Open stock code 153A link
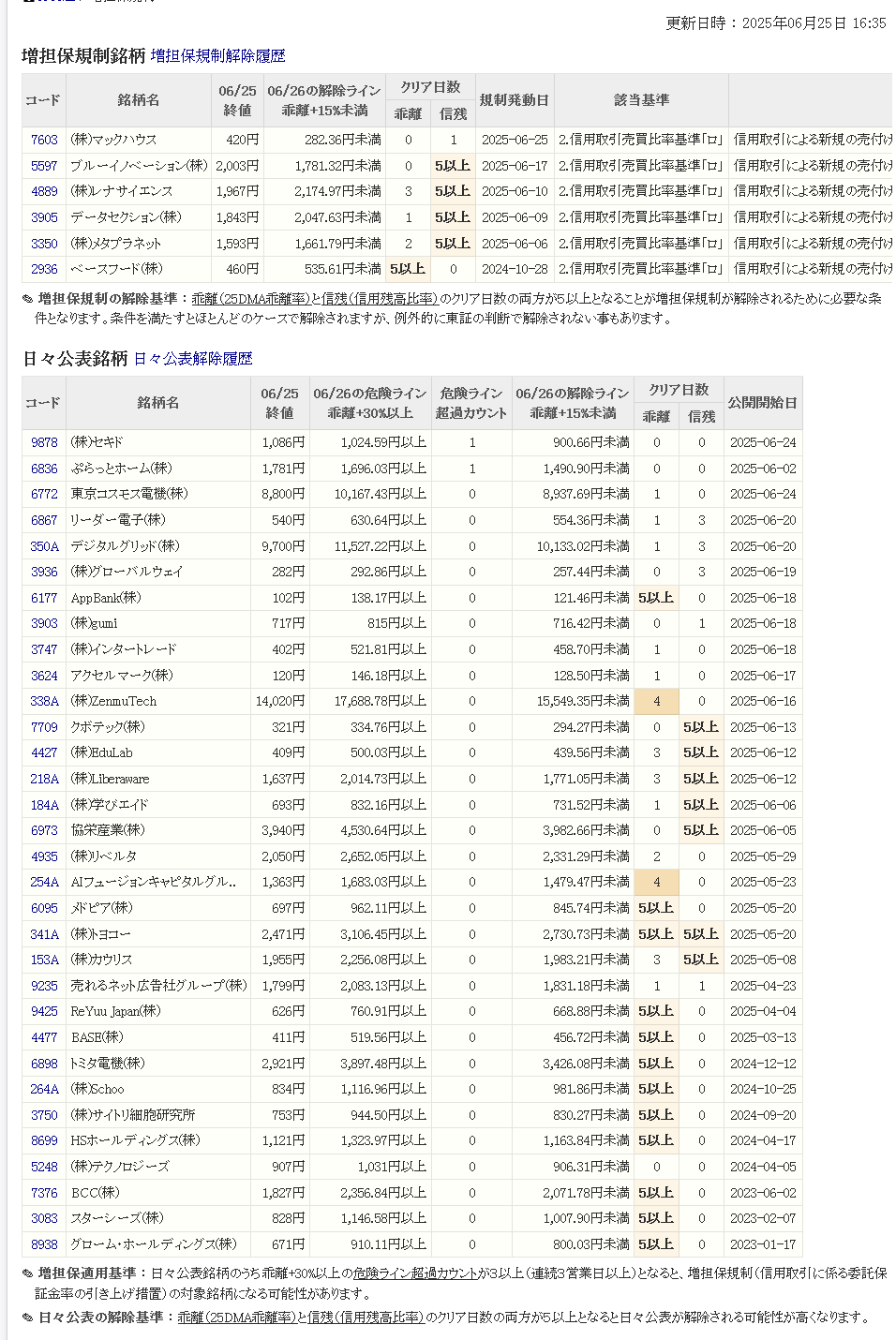896x1340 pixels. pyautogui.click(x=44, y=960)
